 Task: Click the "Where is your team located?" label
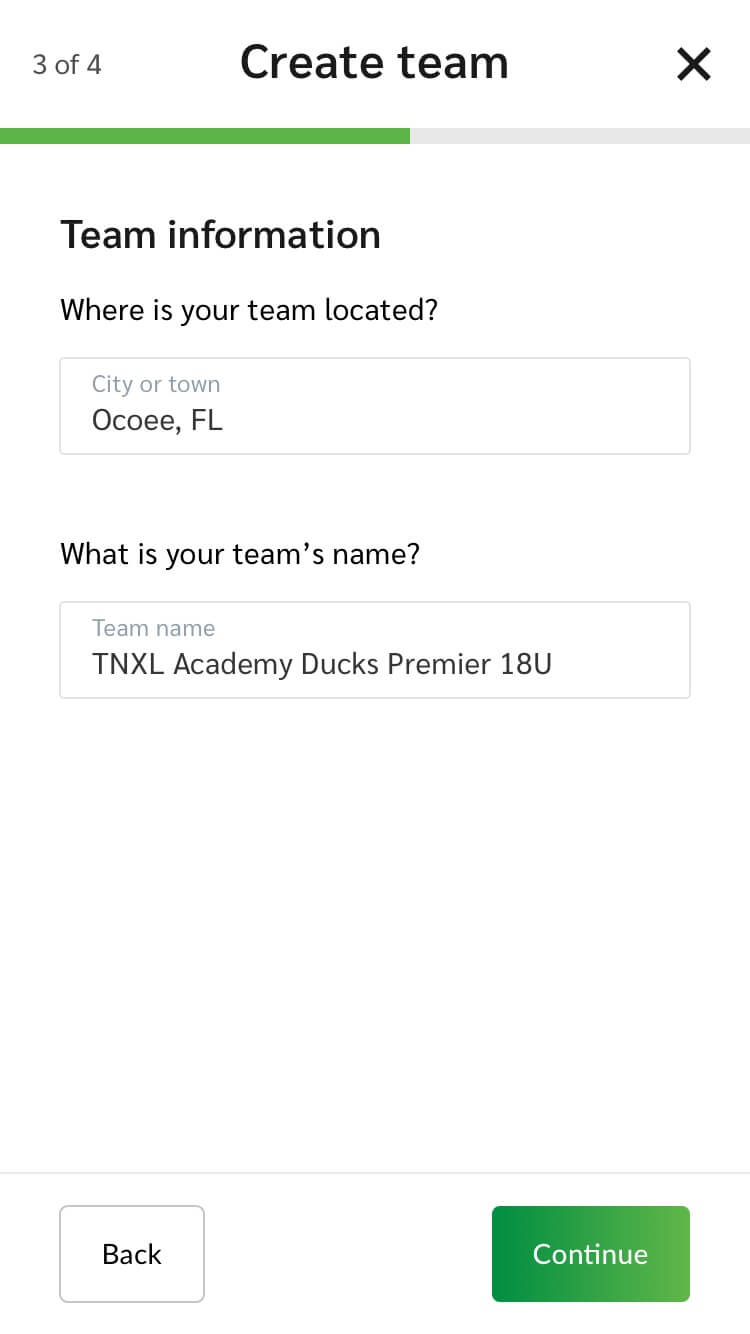pos(249,310)
